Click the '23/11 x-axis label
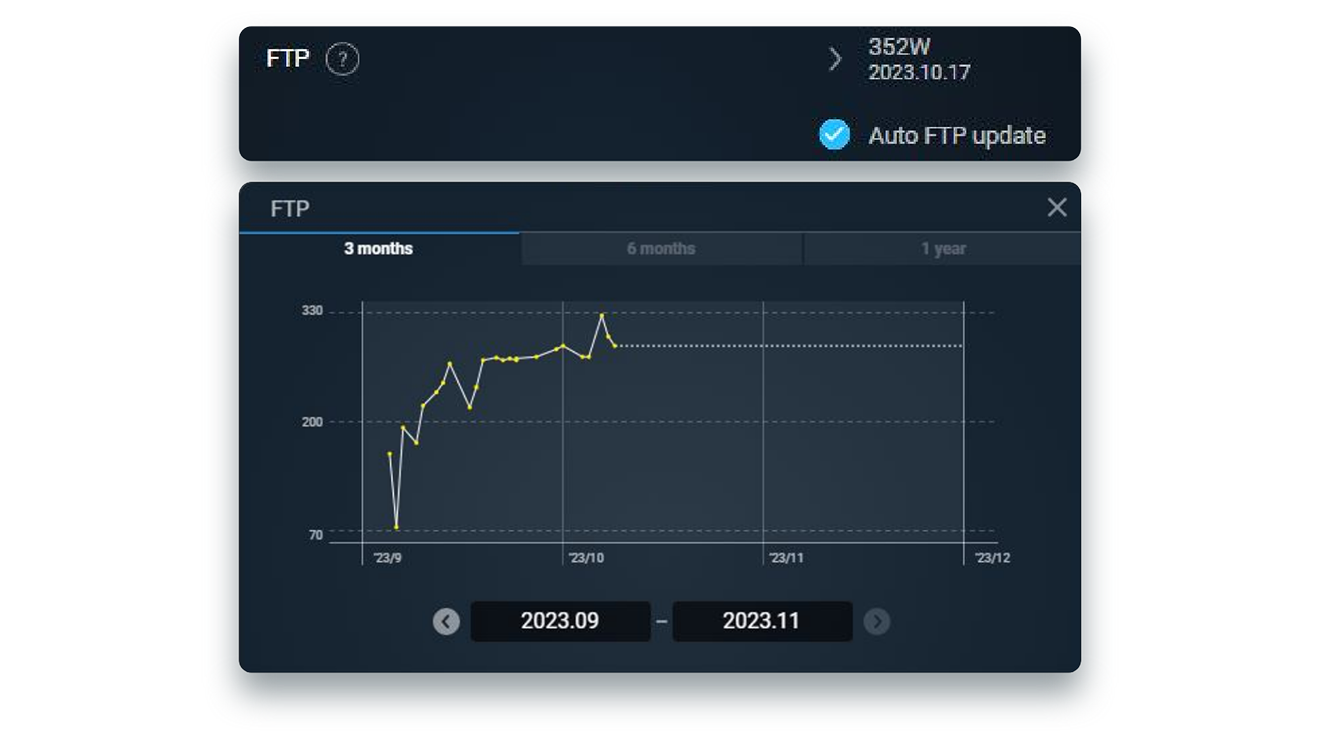The image size is (1320, 741). click(786, 558)
